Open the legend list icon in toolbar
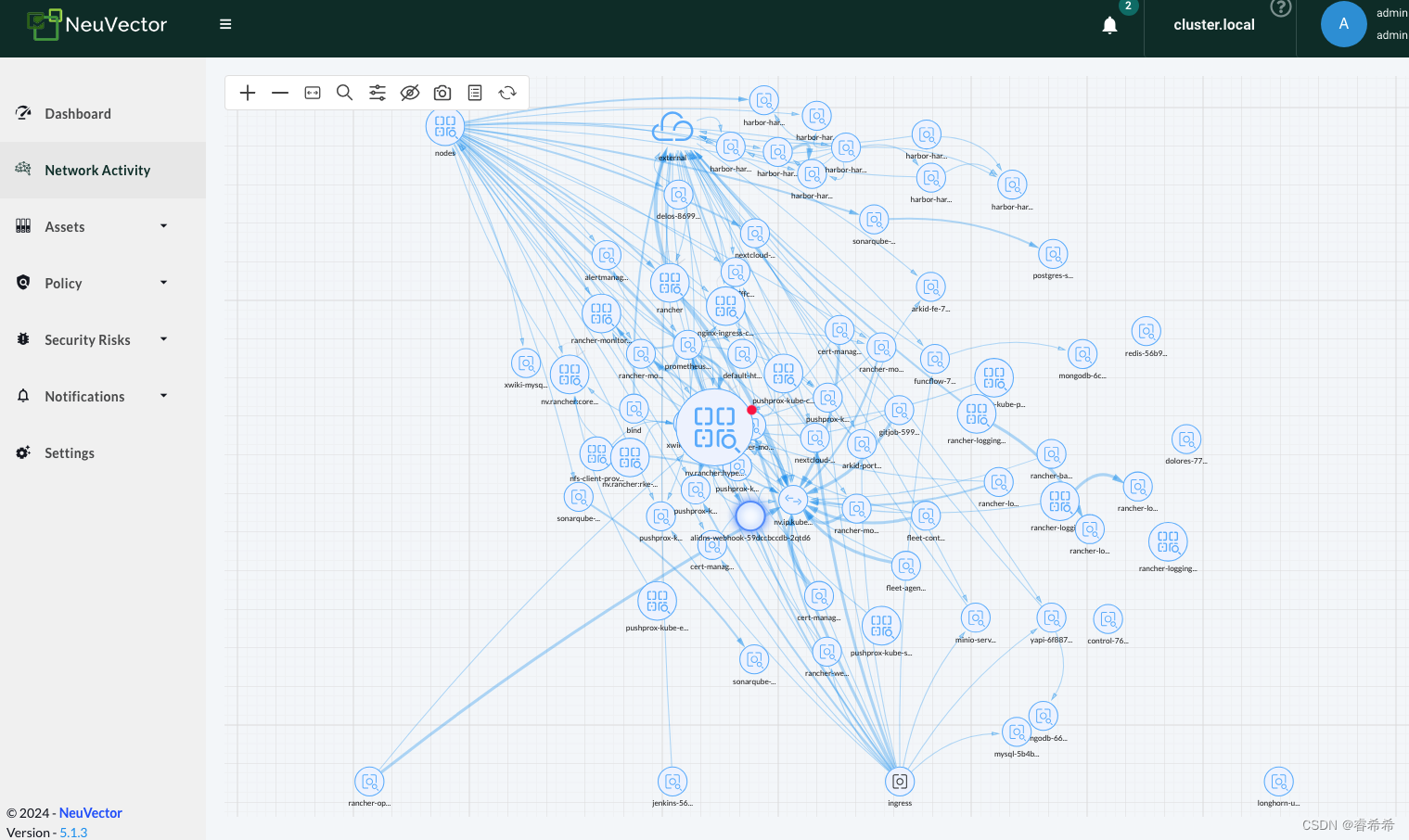 475,93
